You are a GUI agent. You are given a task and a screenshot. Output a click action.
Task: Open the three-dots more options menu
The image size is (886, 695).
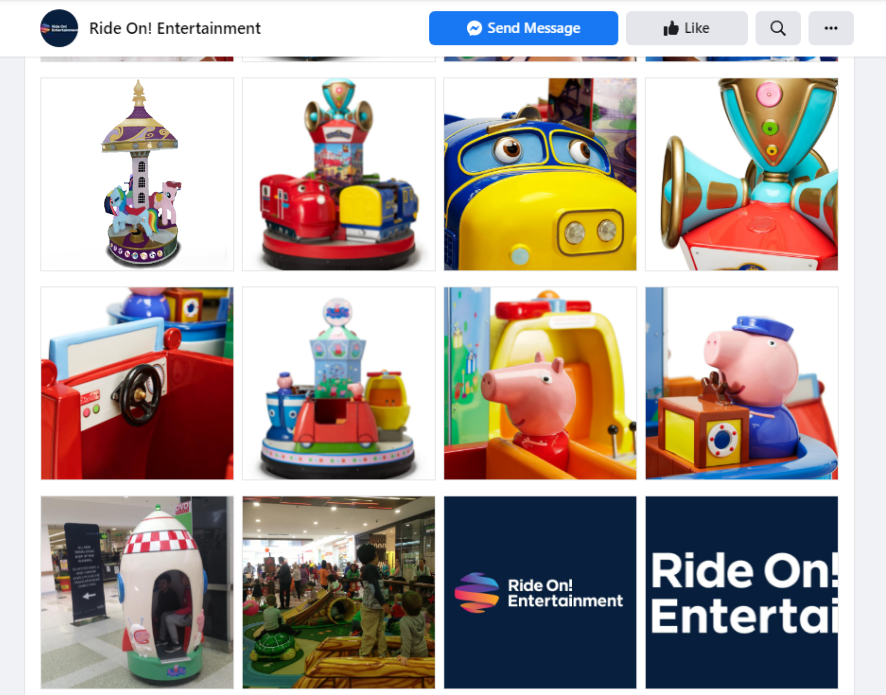pyautogui.click(x=831, y=28)
